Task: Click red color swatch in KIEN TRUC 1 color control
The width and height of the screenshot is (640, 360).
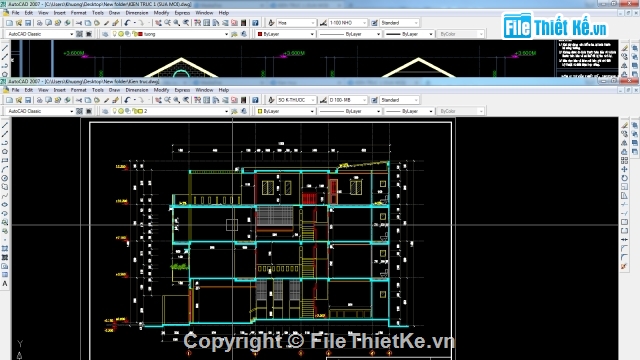Action: pos(260,34)
